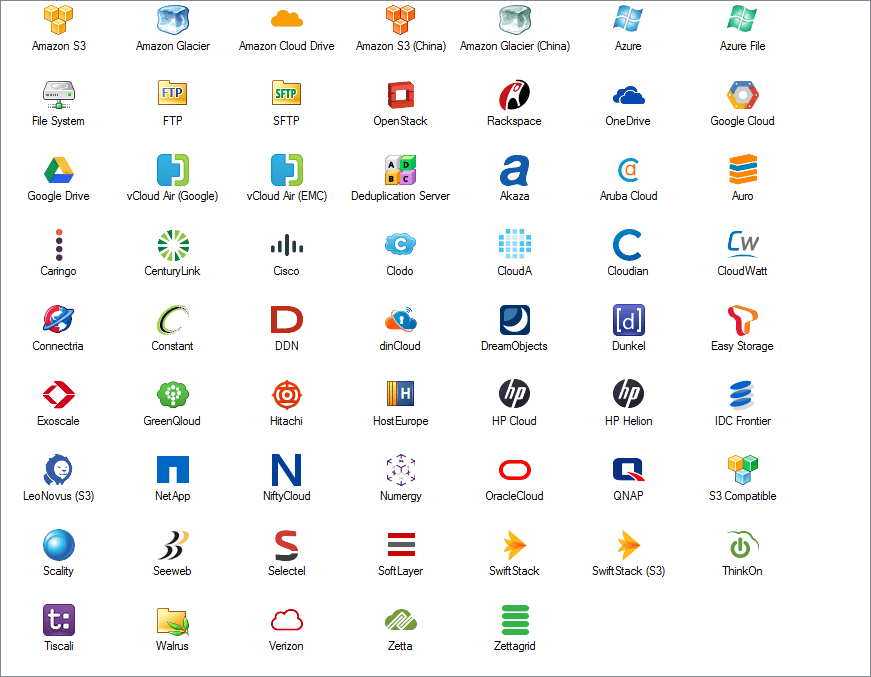Select the Amazon Glacier (China) icon

point(514,19)
